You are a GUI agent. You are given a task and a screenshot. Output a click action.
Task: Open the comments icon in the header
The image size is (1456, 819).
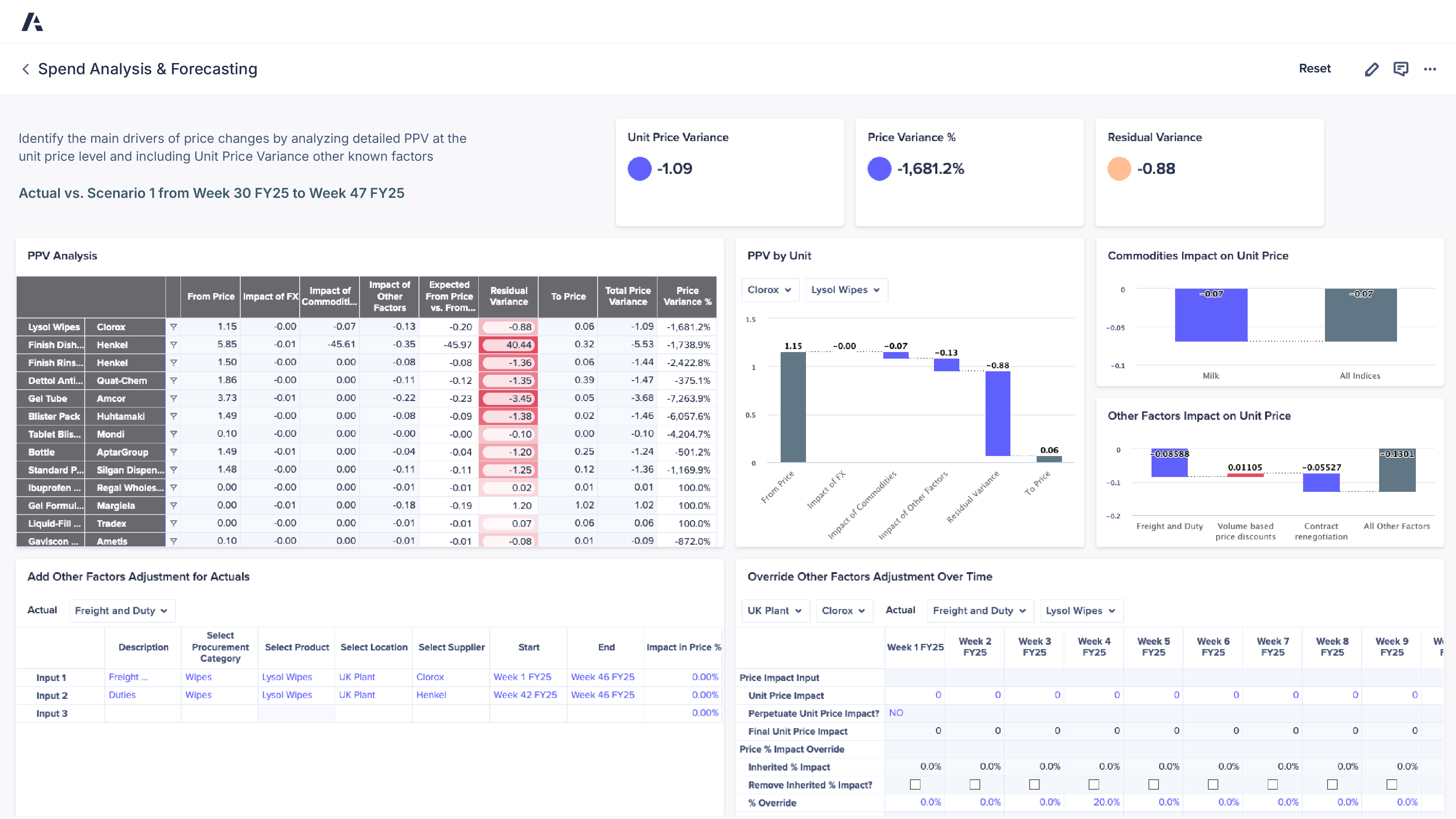pyautogui.click(x=1401, y=69)
